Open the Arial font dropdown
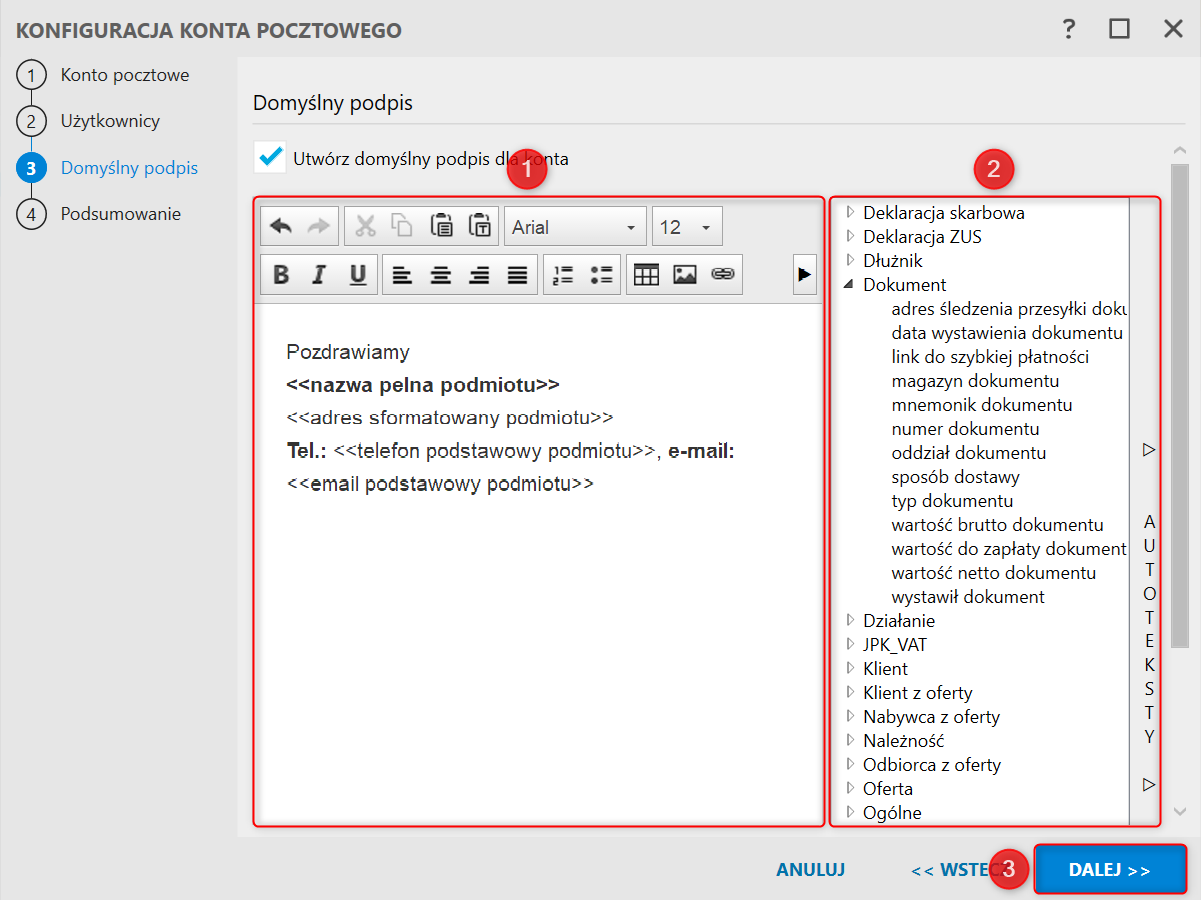The width and height of the screenshot is (1201, 900). pyautogui.click(x=575, y=227)
